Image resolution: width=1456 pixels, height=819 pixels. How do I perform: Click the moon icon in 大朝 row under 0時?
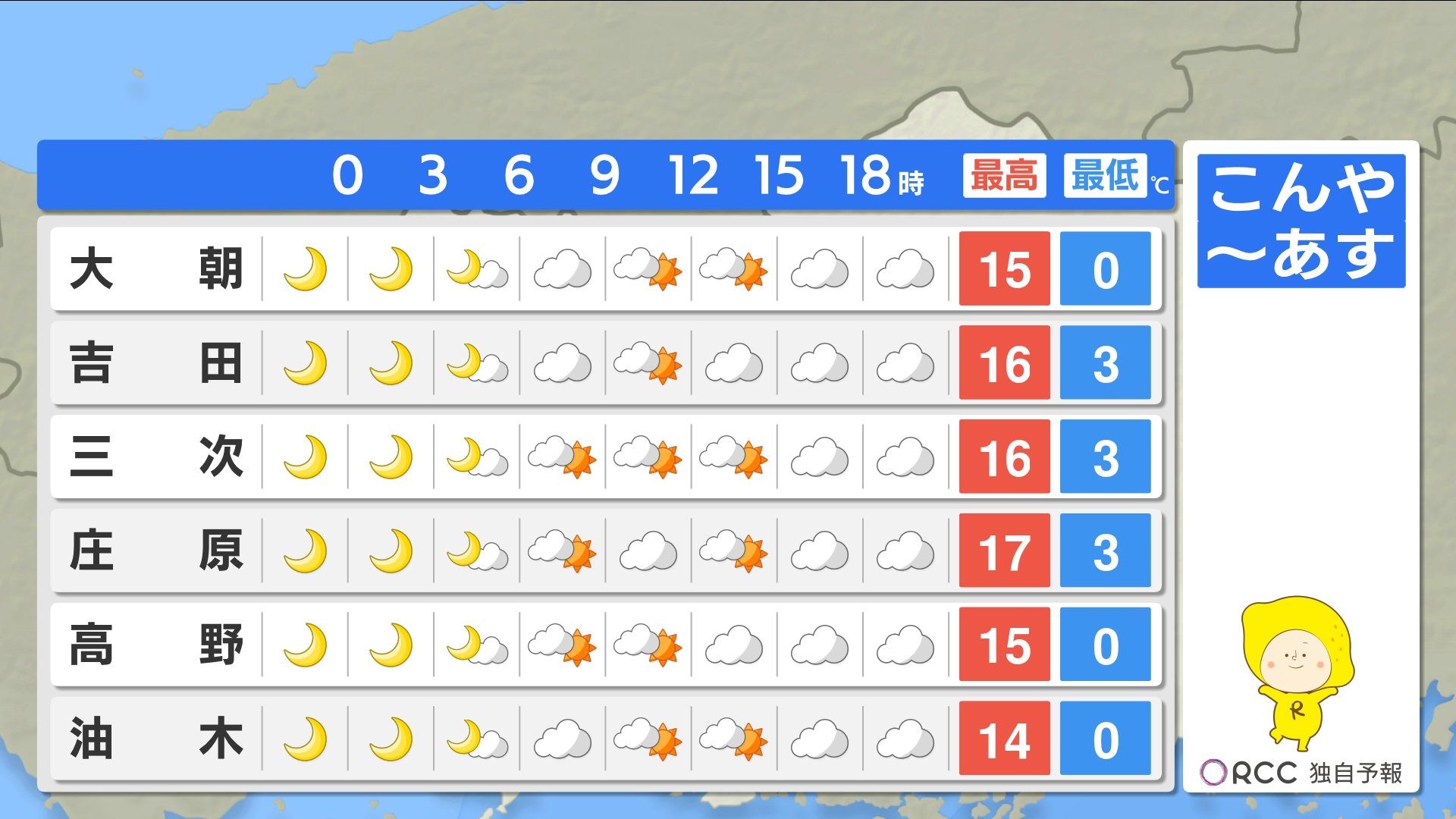click(x=305, y=269)
